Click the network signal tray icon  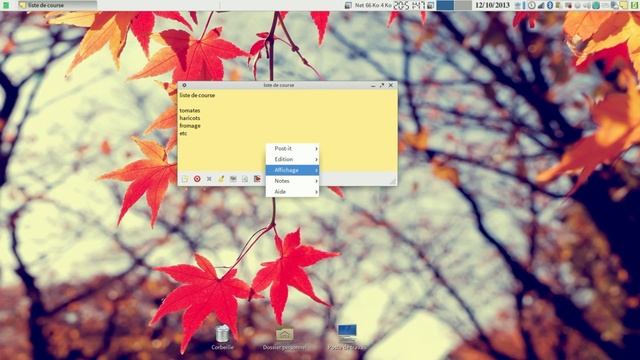tap(541, 5)
